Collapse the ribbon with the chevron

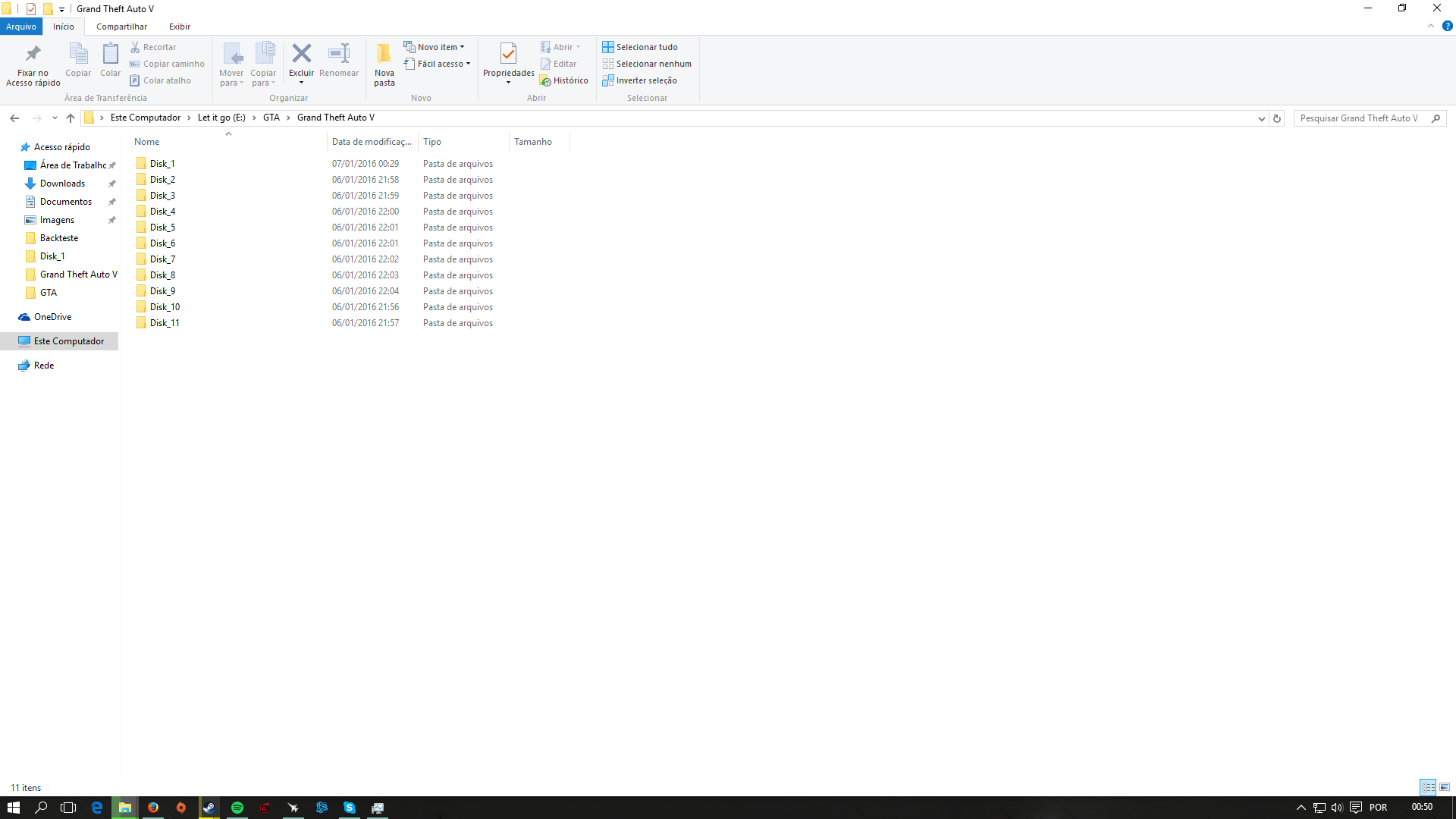(1431, 27)
